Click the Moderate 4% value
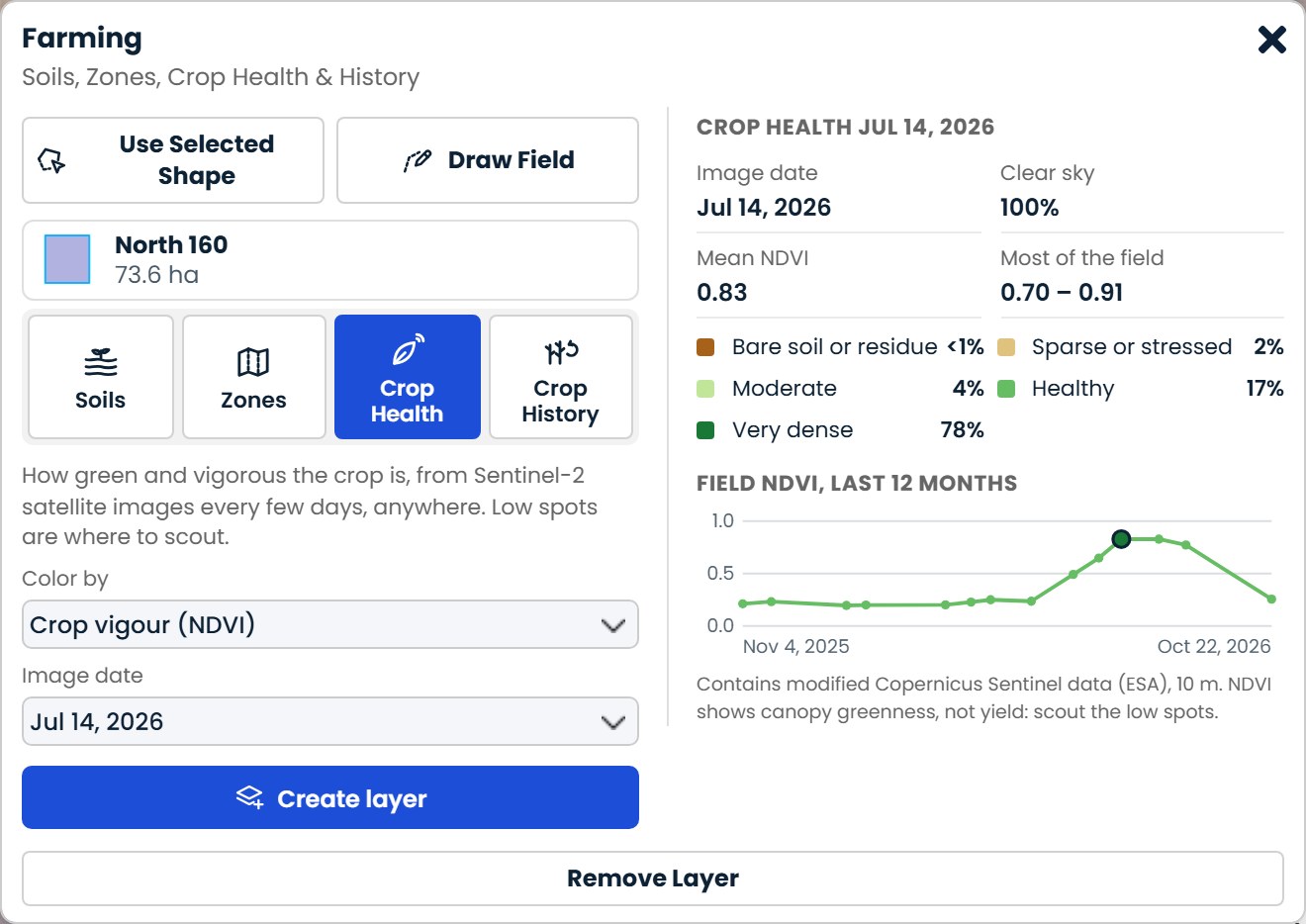 [968, 389]
